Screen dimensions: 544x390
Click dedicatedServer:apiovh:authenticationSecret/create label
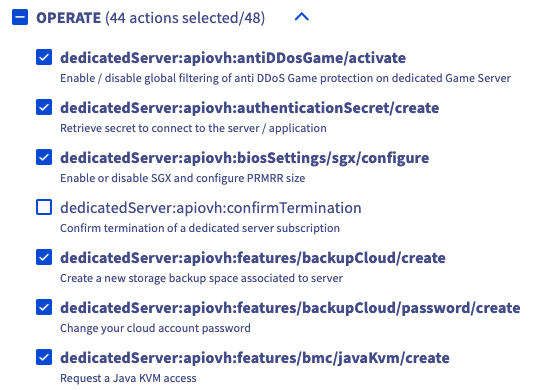pos(249,108)
